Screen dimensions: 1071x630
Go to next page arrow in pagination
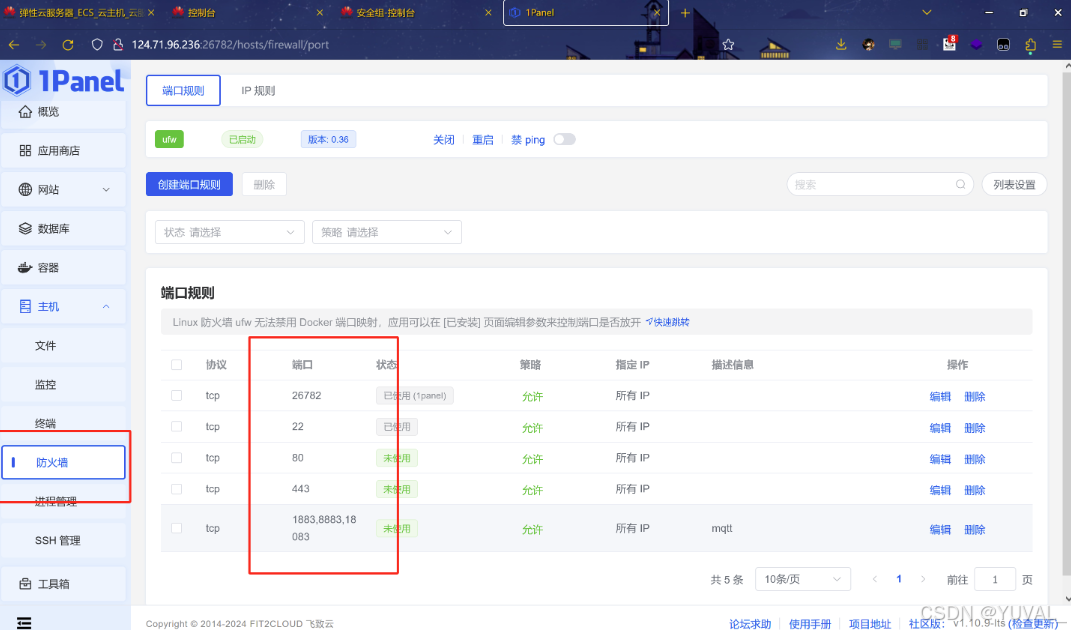[923, 579]
